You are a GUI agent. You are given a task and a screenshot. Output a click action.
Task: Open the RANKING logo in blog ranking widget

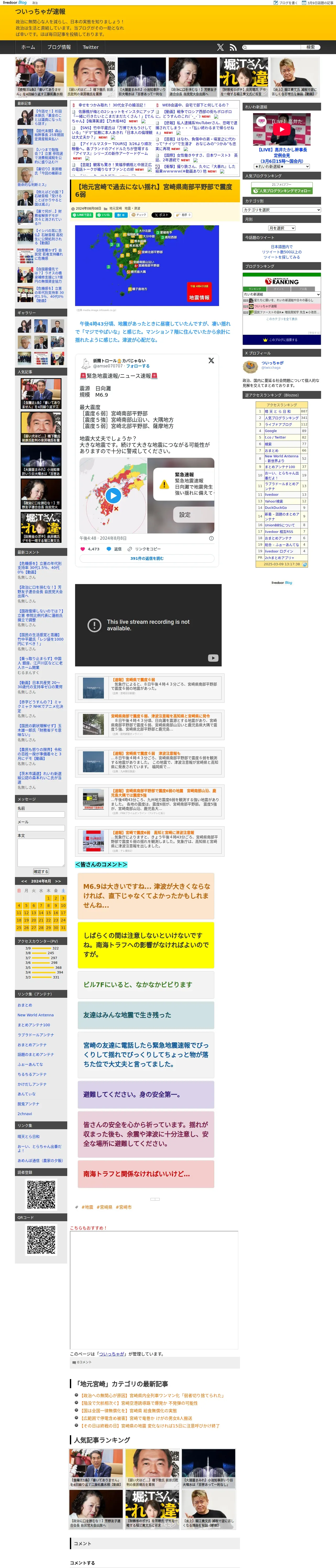pos(282,281)
